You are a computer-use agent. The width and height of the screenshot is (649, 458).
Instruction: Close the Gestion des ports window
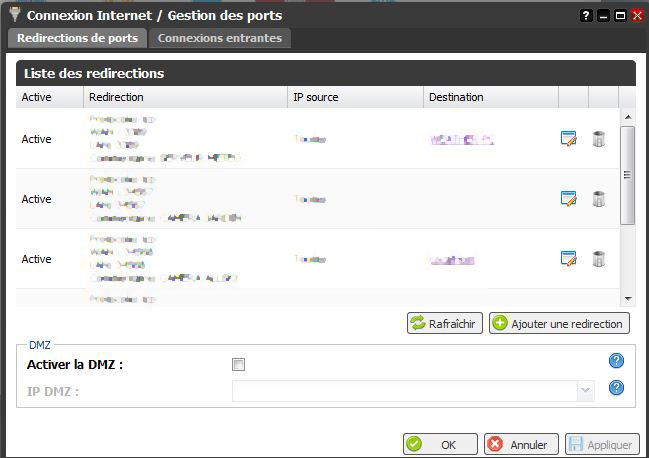pos(637,16)
